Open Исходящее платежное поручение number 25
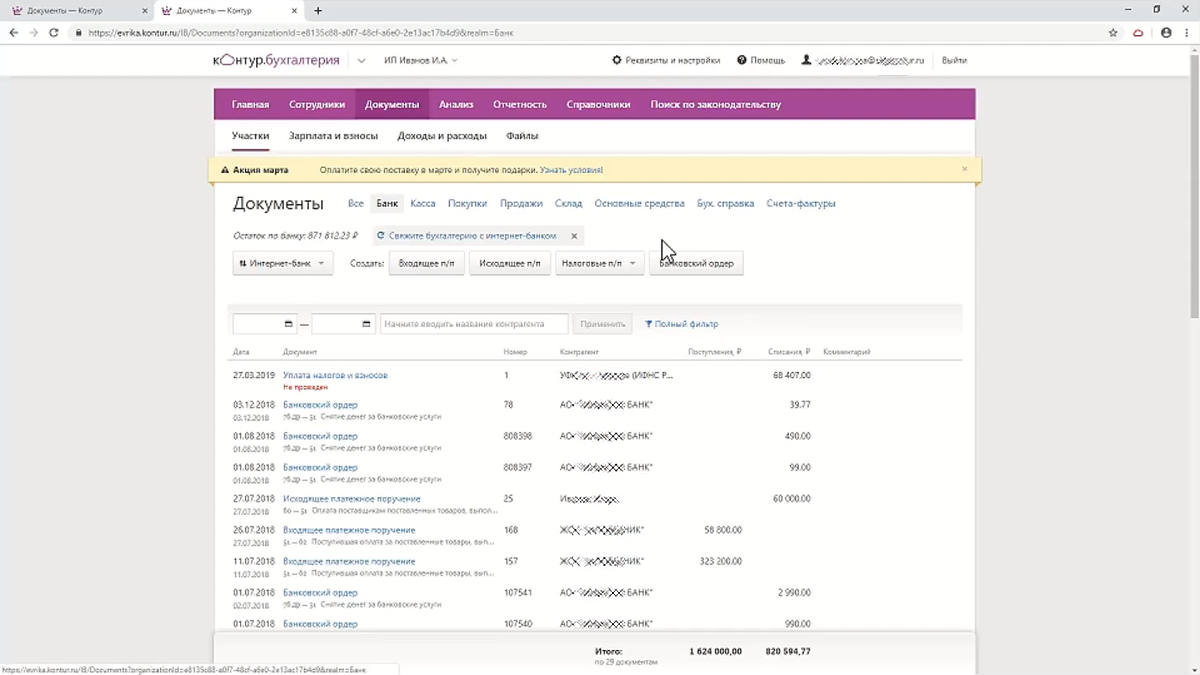Viewport: 1200px width, 675px height. (x=352, y=499)
